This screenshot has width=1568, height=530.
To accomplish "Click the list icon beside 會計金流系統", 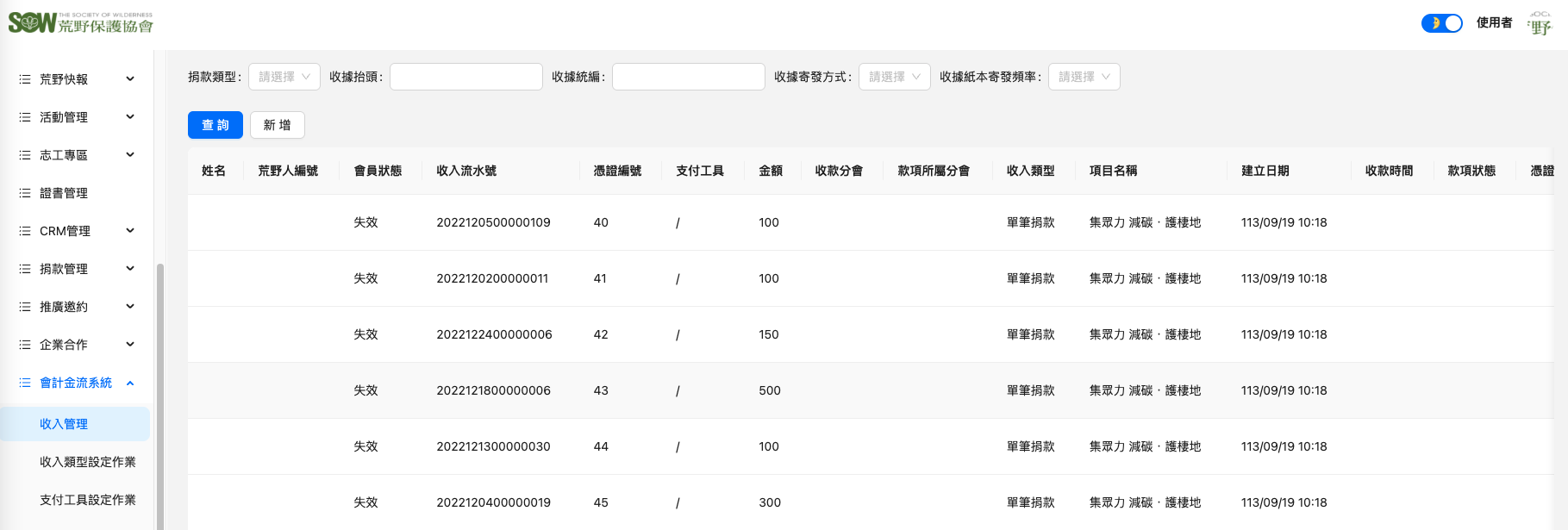I will [x=25, y=383].
